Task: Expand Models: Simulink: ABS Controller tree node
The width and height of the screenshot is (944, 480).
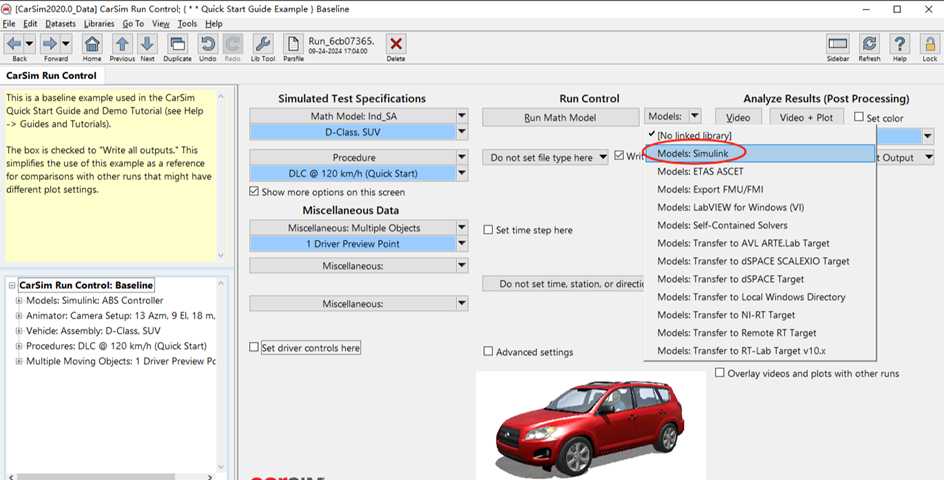Action: [x=19, y=301]
